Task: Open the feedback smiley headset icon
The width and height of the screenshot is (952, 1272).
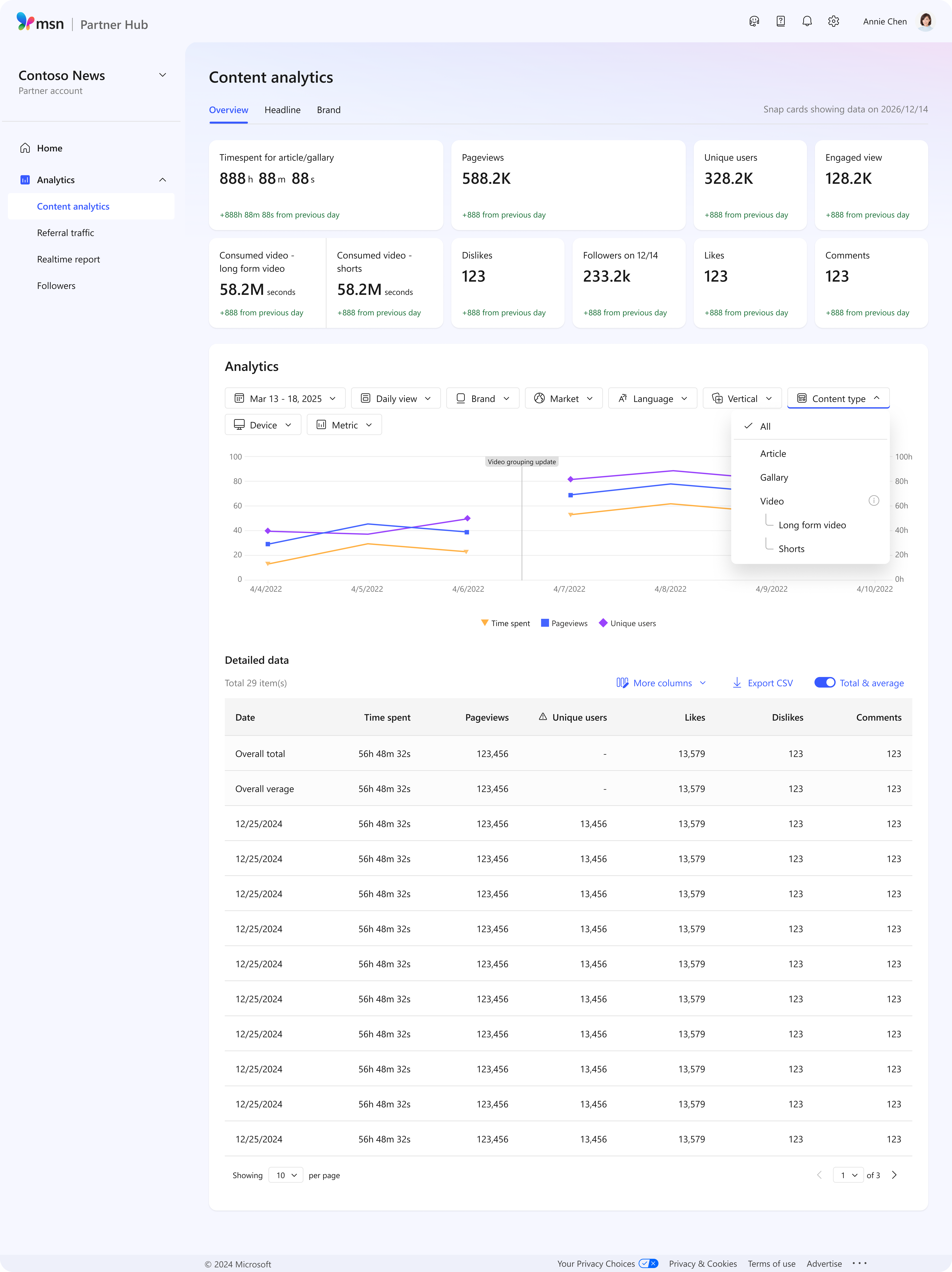Action: point(754,21)
